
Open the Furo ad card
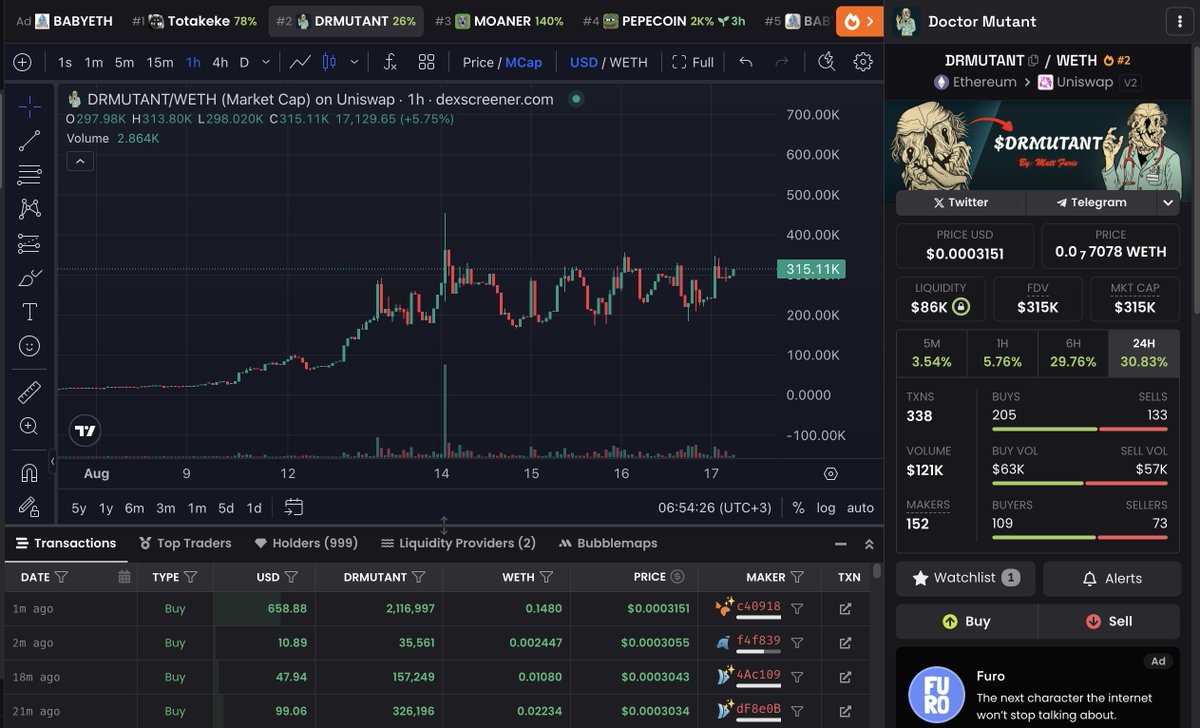[x=1037, y=689]
